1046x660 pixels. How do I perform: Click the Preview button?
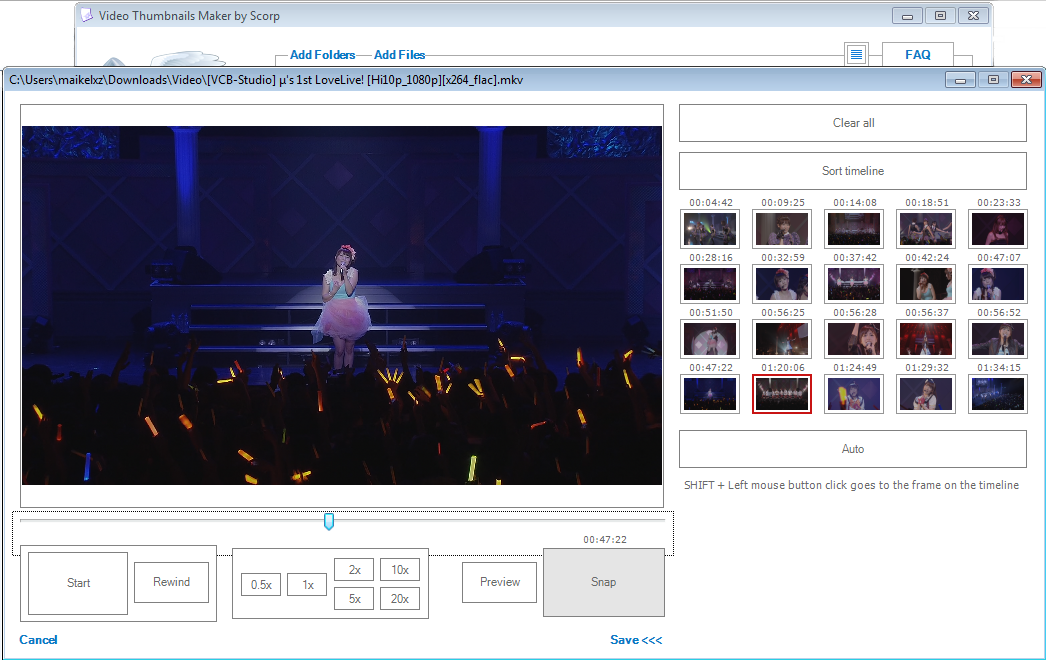click(500, 582)
